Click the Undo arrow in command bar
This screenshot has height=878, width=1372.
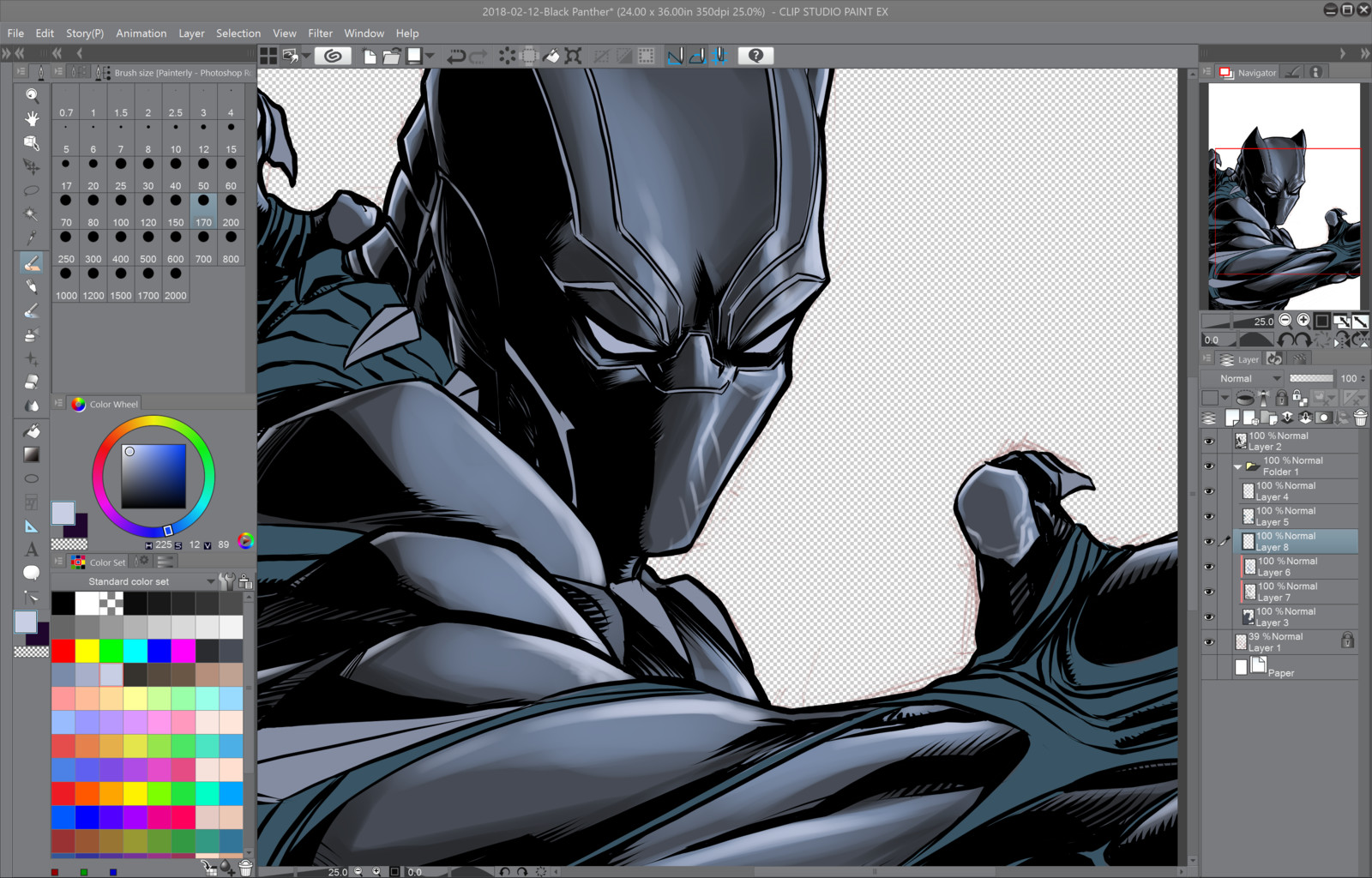pos(456,56)
